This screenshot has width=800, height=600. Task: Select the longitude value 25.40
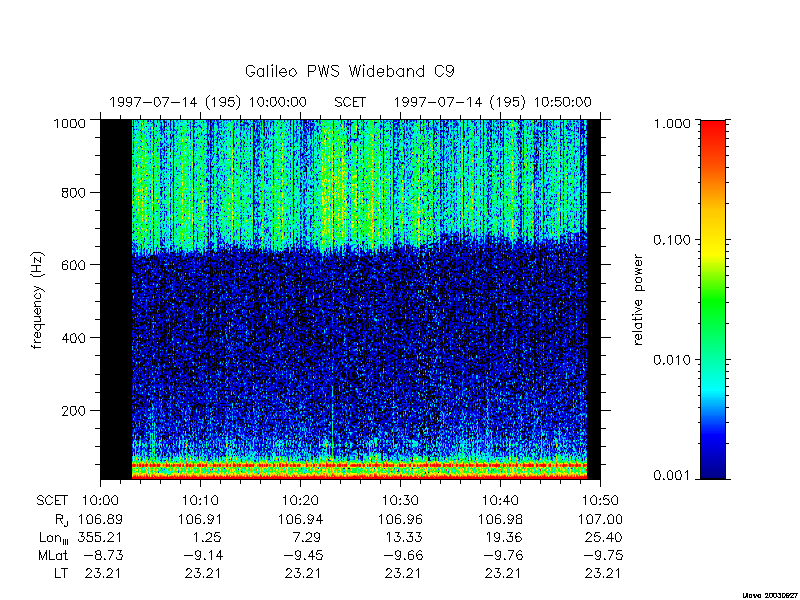604,537
